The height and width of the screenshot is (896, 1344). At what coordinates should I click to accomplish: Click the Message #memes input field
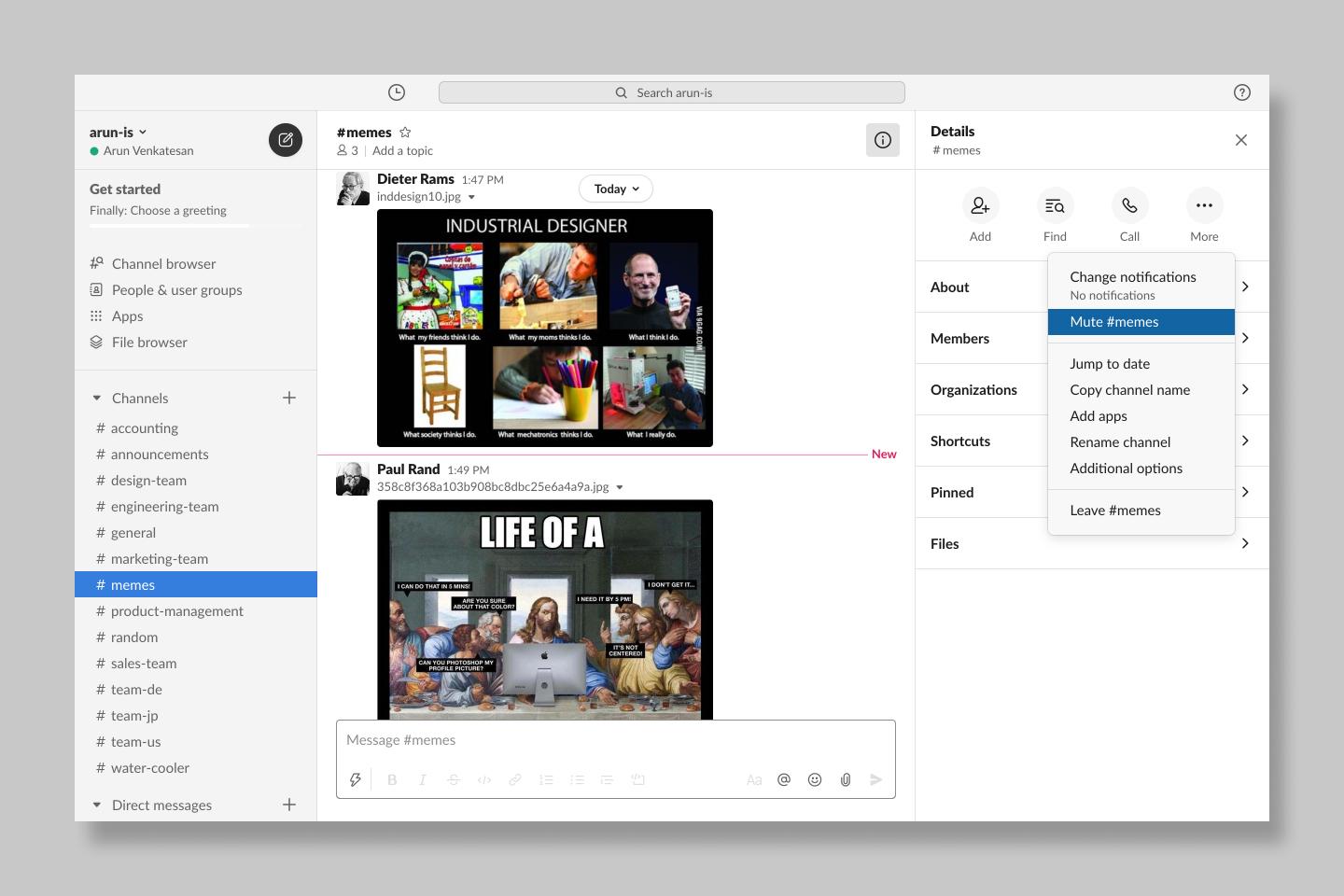point(615,740)
